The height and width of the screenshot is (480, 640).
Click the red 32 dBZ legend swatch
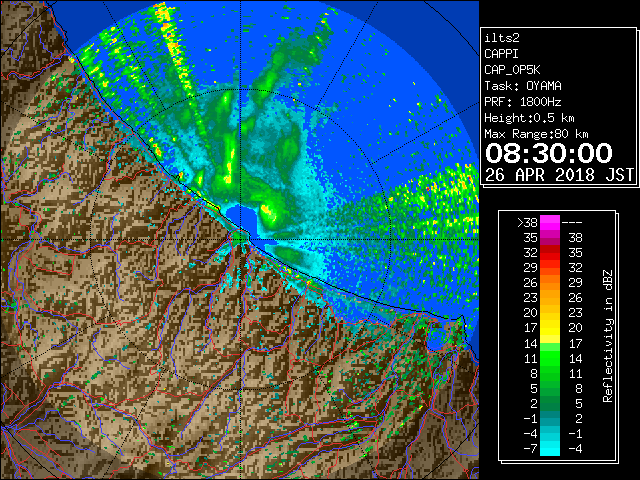[550, 253]
